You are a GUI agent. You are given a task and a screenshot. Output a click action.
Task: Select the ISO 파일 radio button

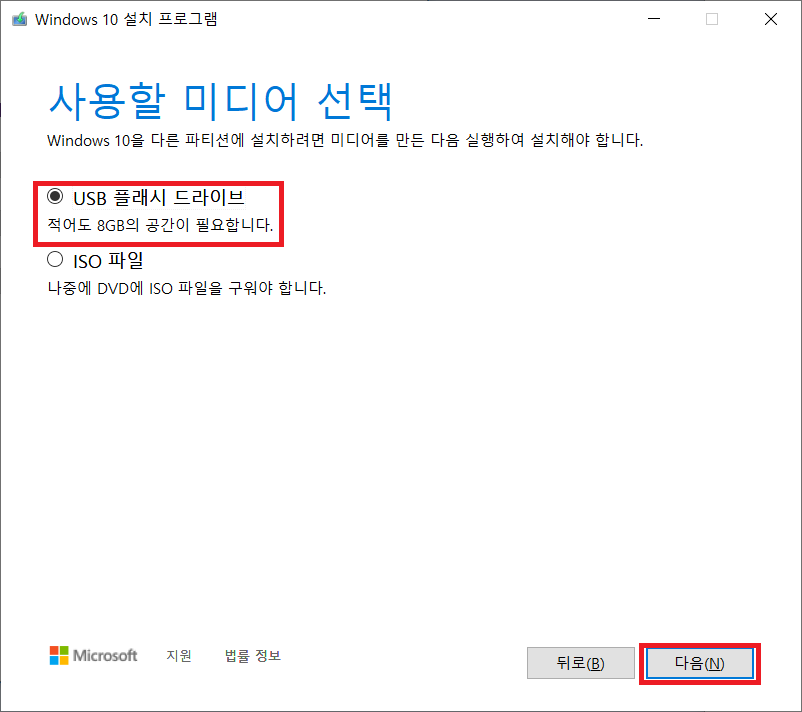(x=55, y=259)
